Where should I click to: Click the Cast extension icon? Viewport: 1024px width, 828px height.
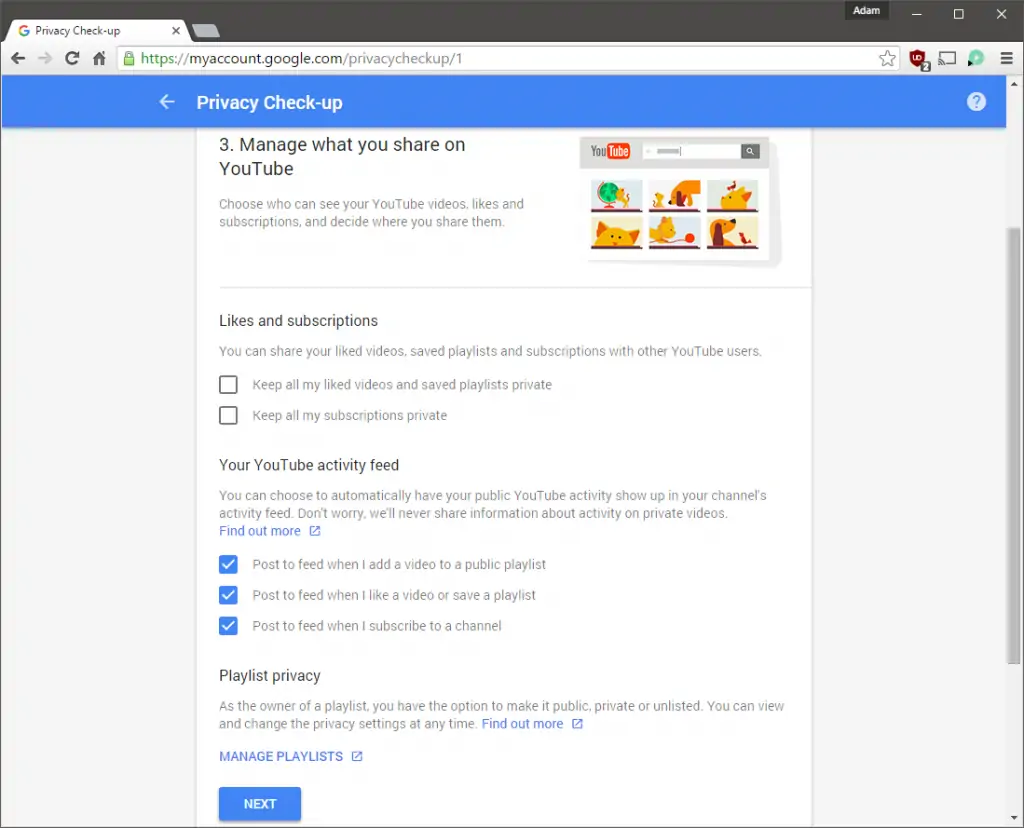(x=947, y=59)
